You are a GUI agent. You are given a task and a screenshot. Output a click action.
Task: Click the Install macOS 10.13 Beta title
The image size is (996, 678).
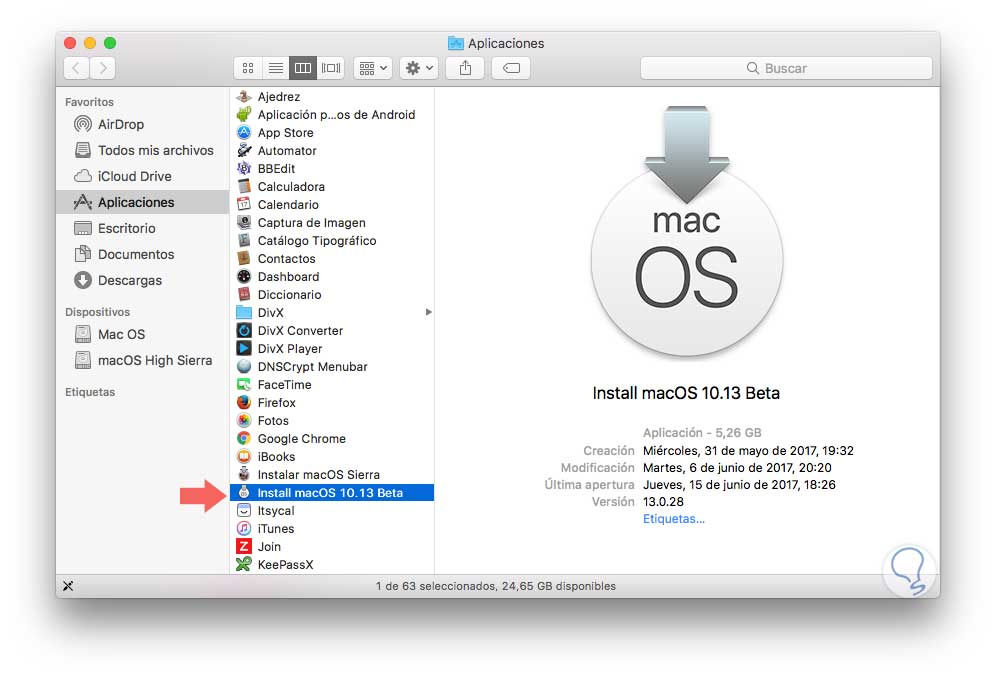tap(686, 393)
